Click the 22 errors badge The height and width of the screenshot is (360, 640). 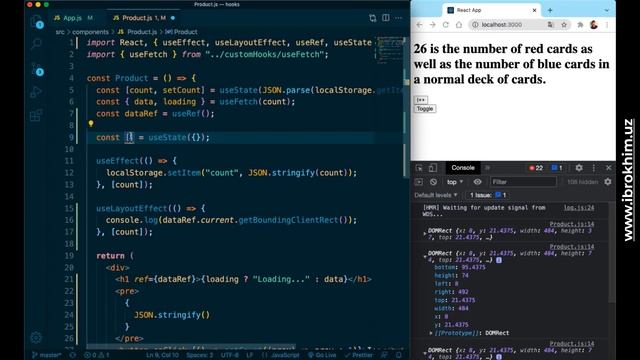[536, 168]
